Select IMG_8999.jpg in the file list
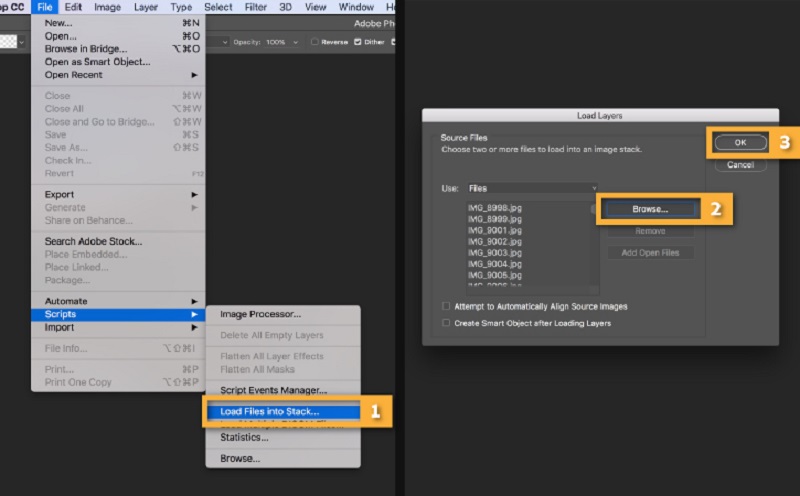The image size is (800, 496). (494, 219)
